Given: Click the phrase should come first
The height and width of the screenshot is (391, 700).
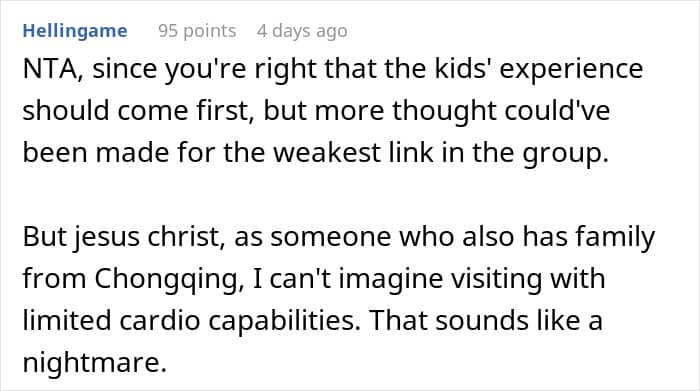Looking at the screenshot, I should 135,111.
